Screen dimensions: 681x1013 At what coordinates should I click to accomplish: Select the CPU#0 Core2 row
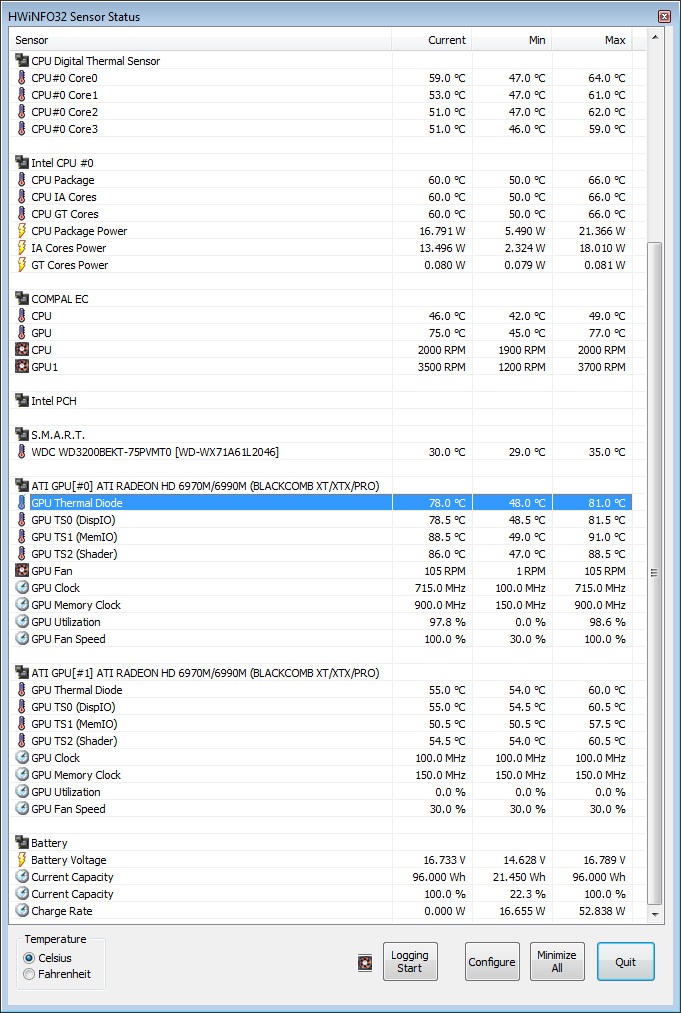click(x=322, y=112)
